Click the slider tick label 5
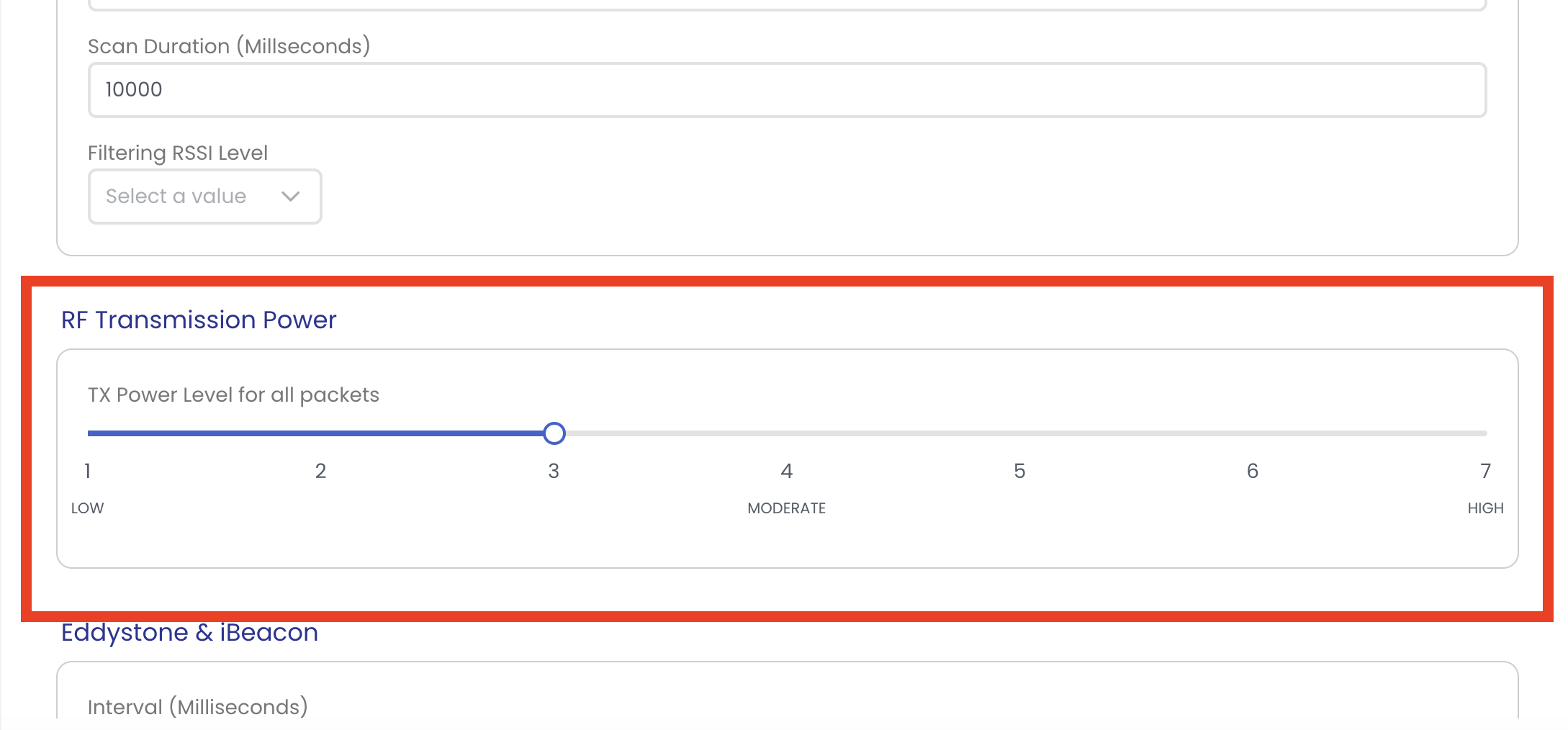This screenshot has width=1568, height=730. 1019,471
